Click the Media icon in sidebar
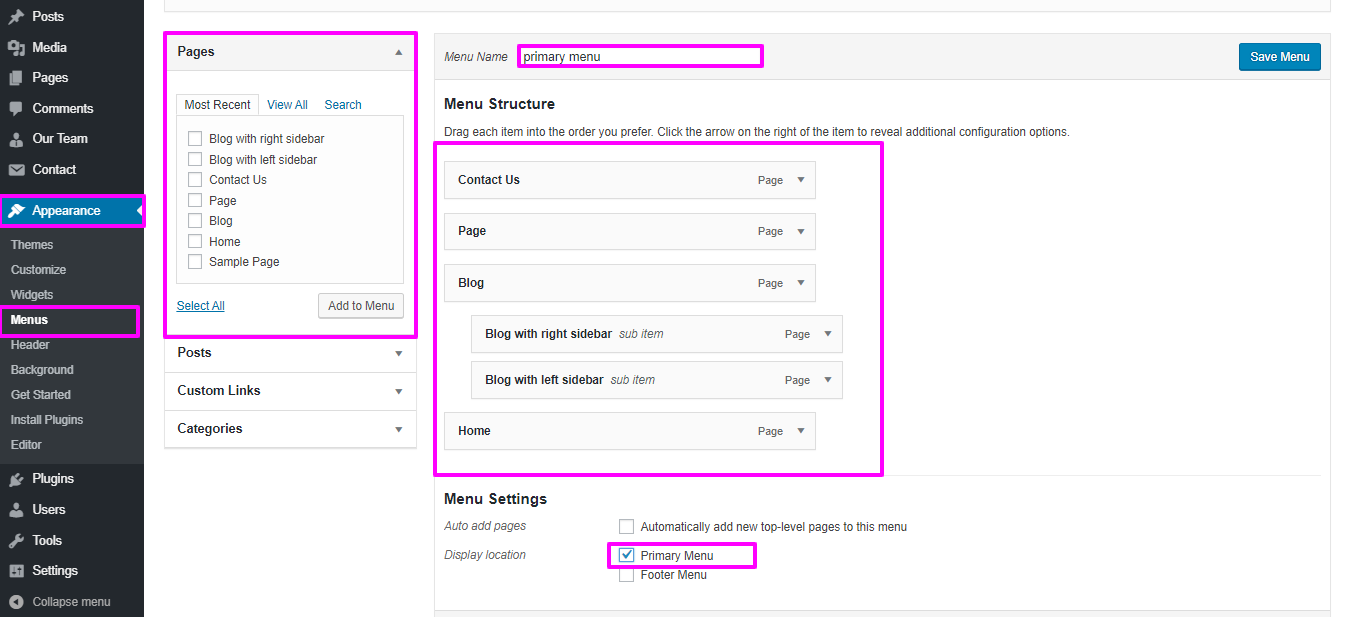The image size is (1348, 617). [x=16, y=48]
